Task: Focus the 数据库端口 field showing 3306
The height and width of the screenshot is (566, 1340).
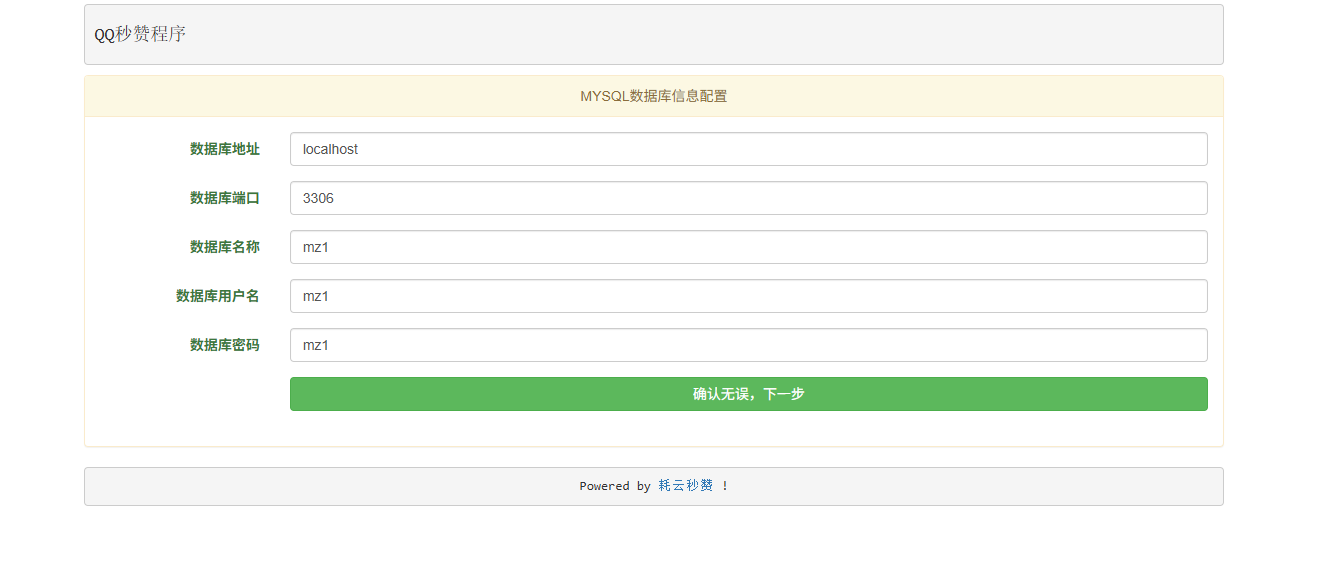Action: point(748,198)
